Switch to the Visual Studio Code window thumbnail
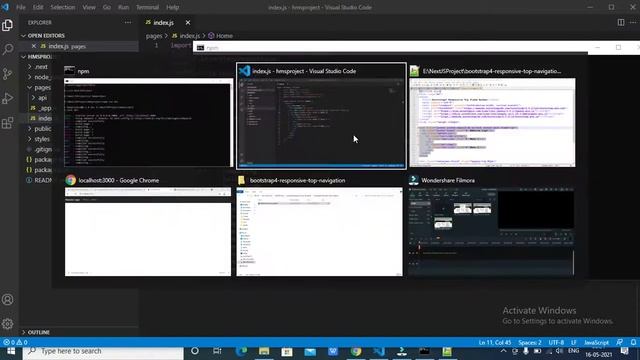This screenshot has width=640, height=360. click(321, 116)
